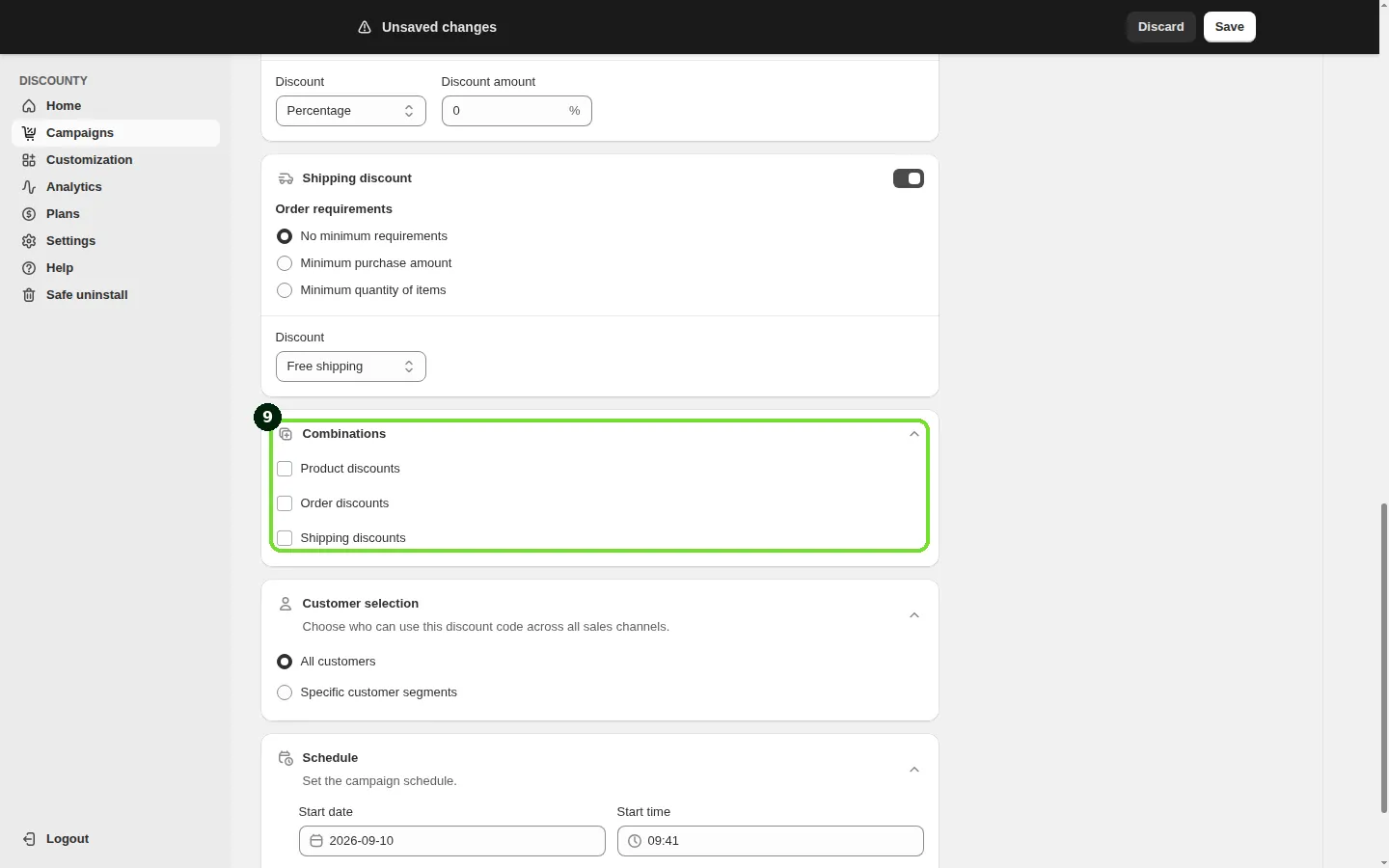Open the Percentage discount type dropdown
This screenshot has height=868, width=1389.
[351, 111]
